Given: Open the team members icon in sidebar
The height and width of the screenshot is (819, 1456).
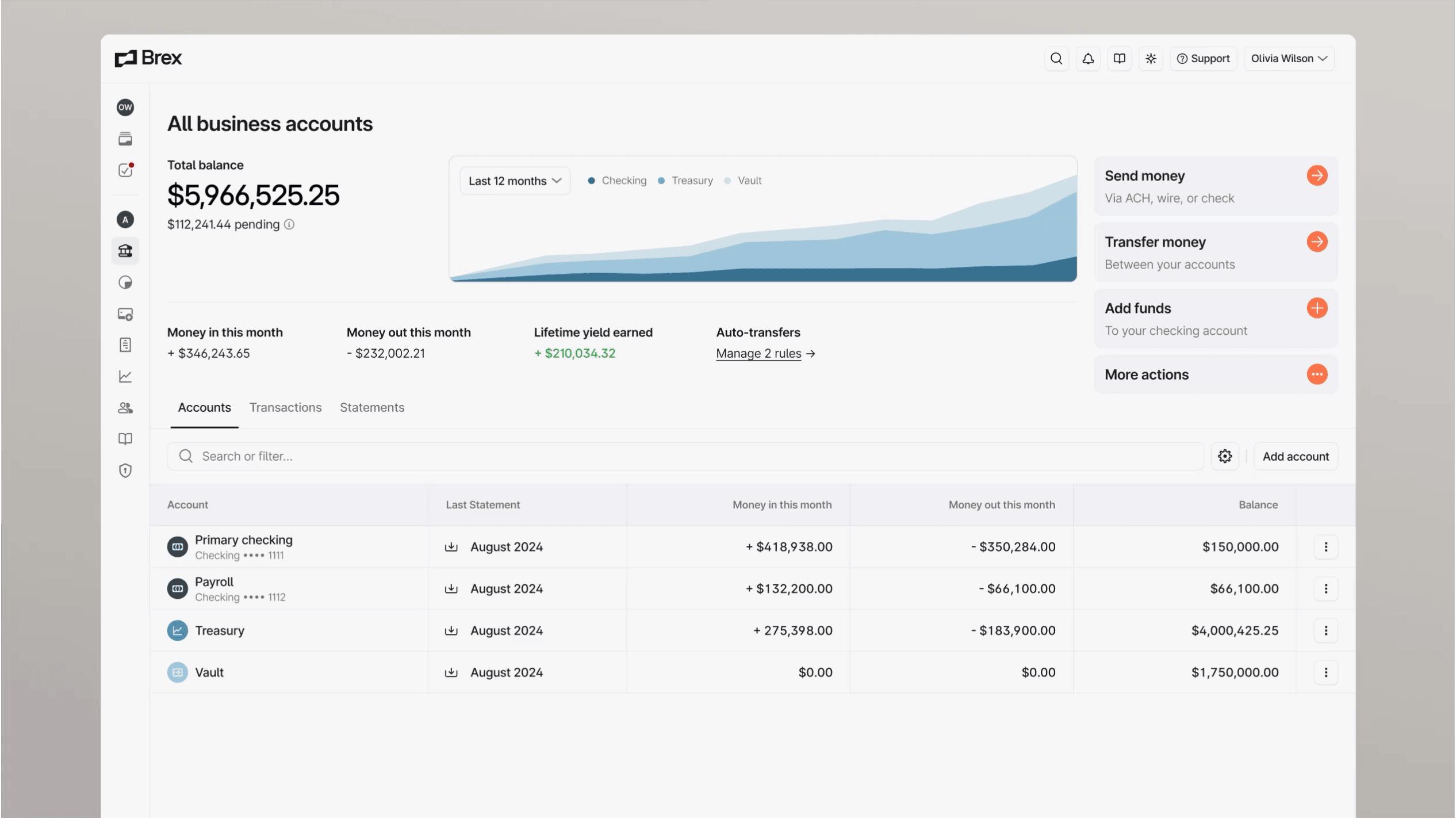Looking at the screenshot, I should click(125, 408).
